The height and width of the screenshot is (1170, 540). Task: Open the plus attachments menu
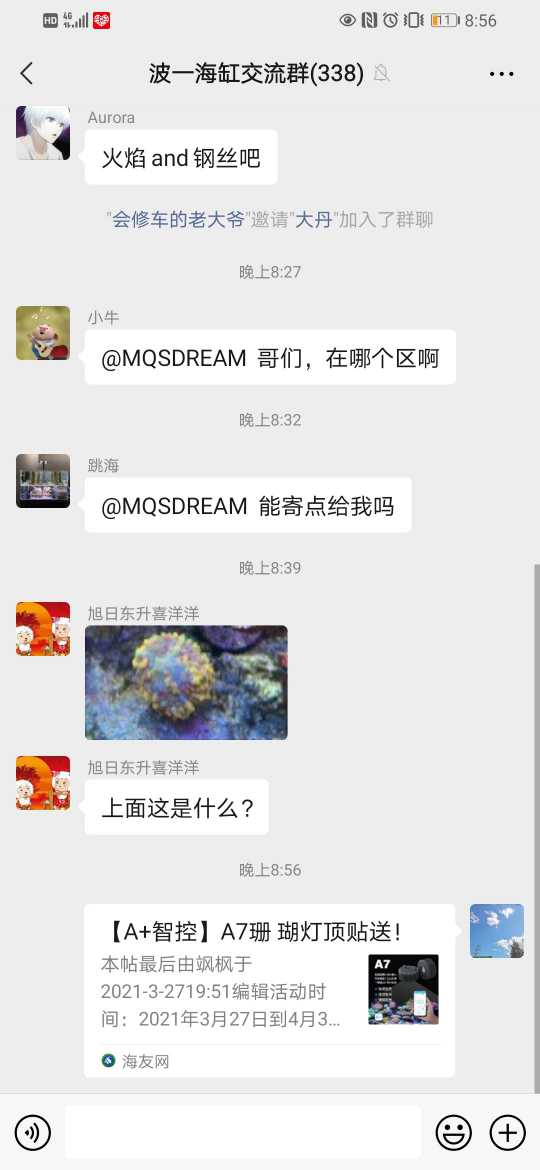(507, 1133)
